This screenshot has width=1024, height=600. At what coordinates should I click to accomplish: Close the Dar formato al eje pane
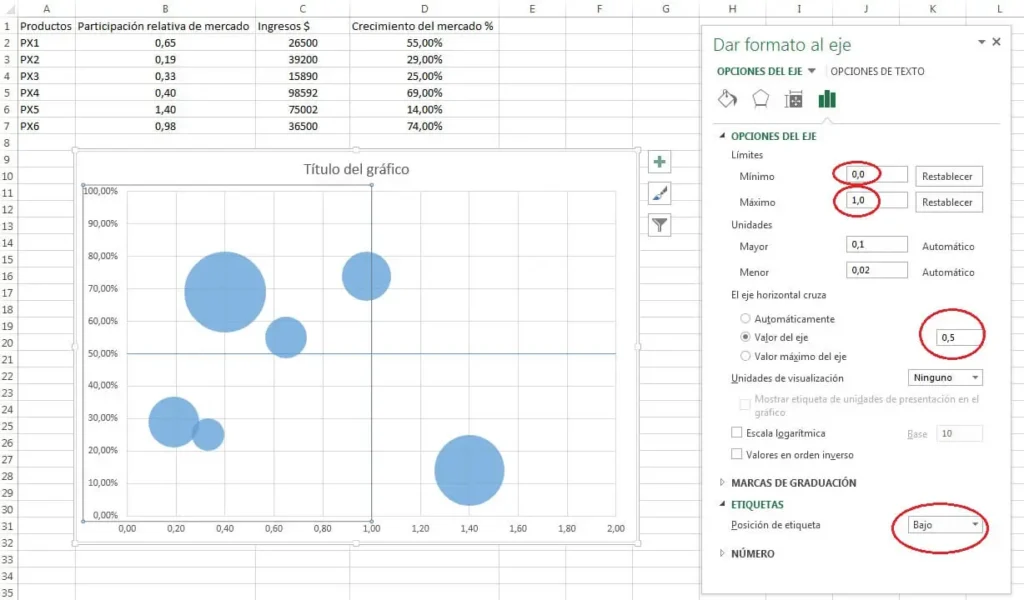(x=995, y=42)
